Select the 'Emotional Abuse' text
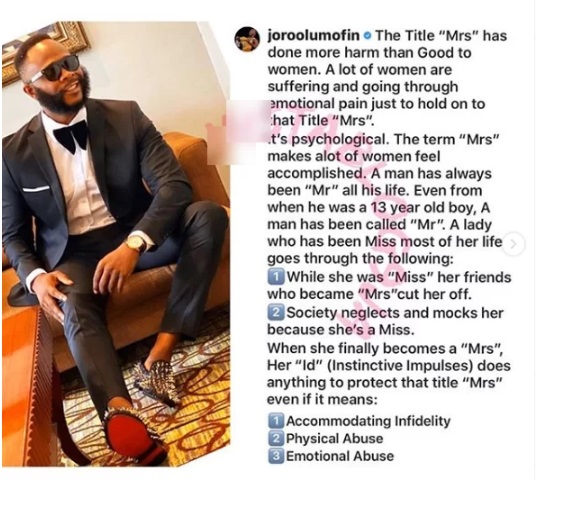 pos(340,456)
